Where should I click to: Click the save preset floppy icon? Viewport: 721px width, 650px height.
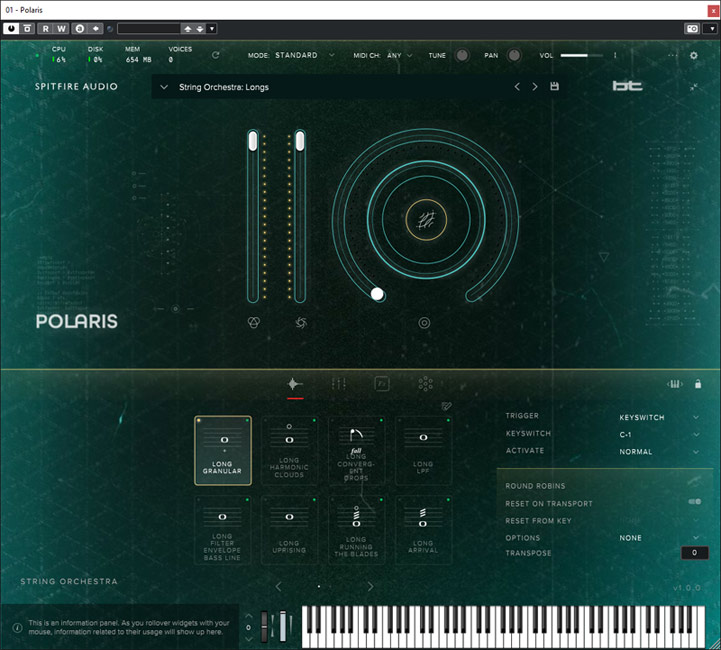click(554, 87)
